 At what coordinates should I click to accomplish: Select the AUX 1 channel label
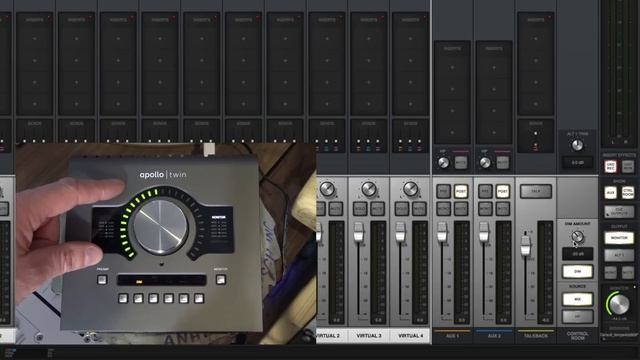coord(452,336)
